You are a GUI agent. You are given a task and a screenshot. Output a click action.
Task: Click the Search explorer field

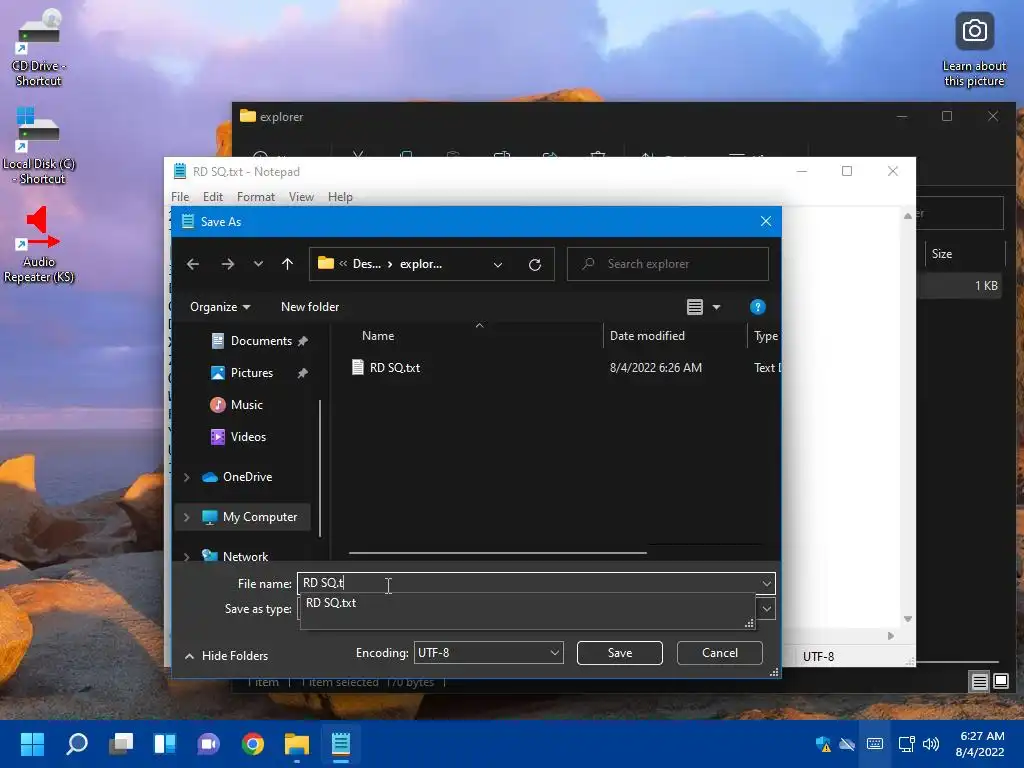click(x=667, y=264)
